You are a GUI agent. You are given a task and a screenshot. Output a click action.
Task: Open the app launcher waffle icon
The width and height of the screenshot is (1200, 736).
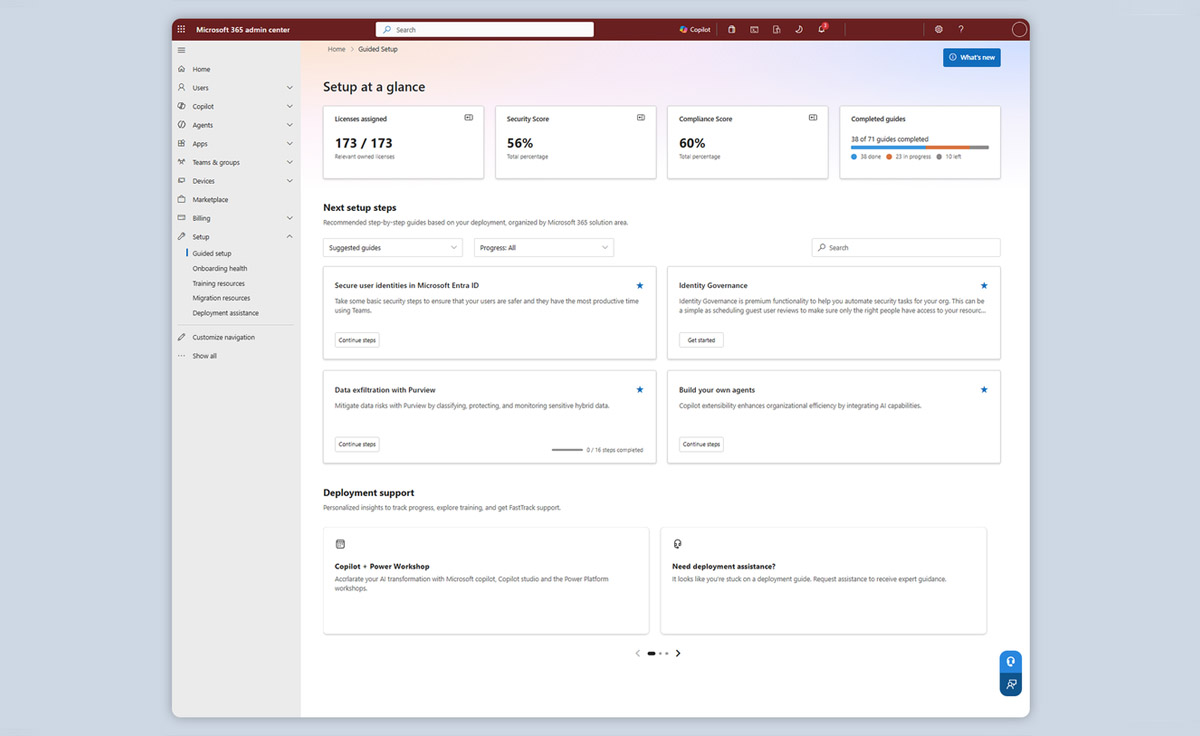tap(181, 30)
